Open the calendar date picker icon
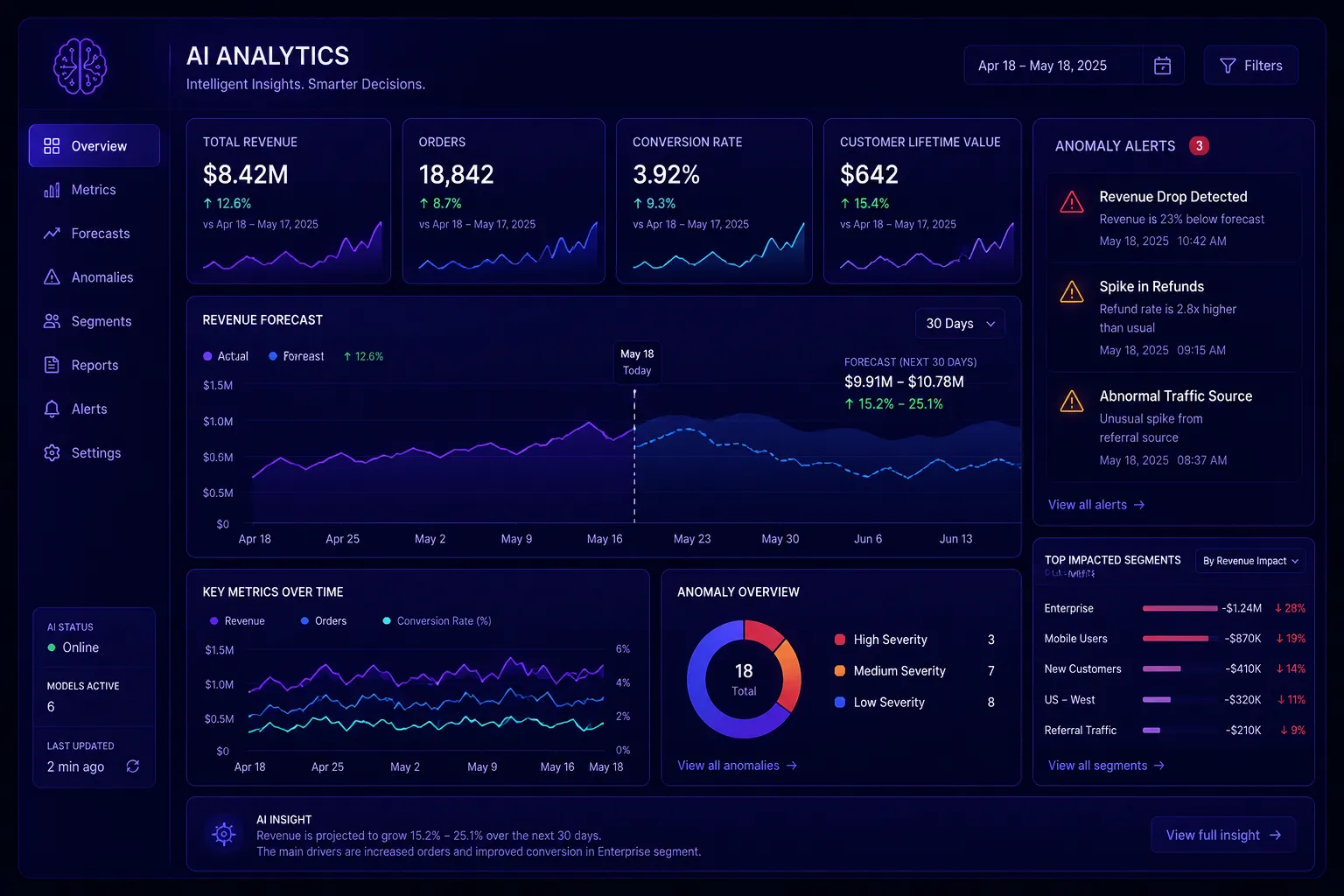Image resolution: width=1344 pixels, height=896 pixels. [1163, 66]
